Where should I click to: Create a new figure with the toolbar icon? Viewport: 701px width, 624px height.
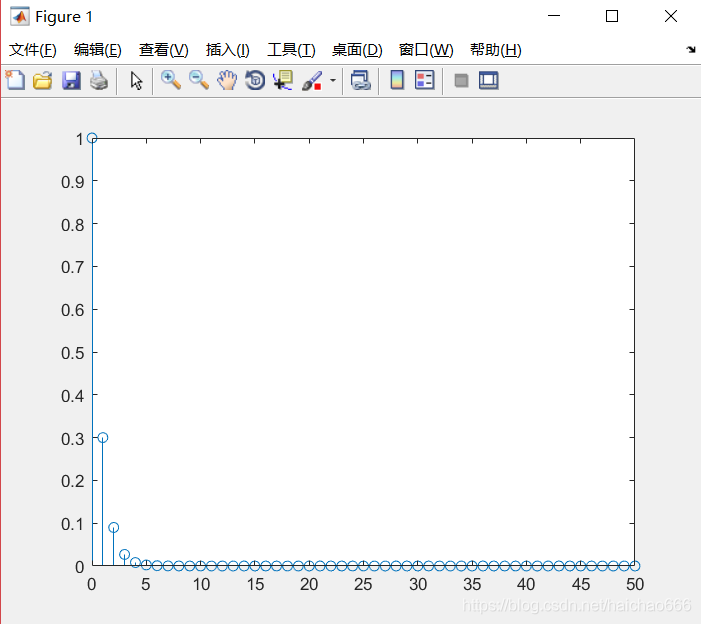tap(16, 80)
